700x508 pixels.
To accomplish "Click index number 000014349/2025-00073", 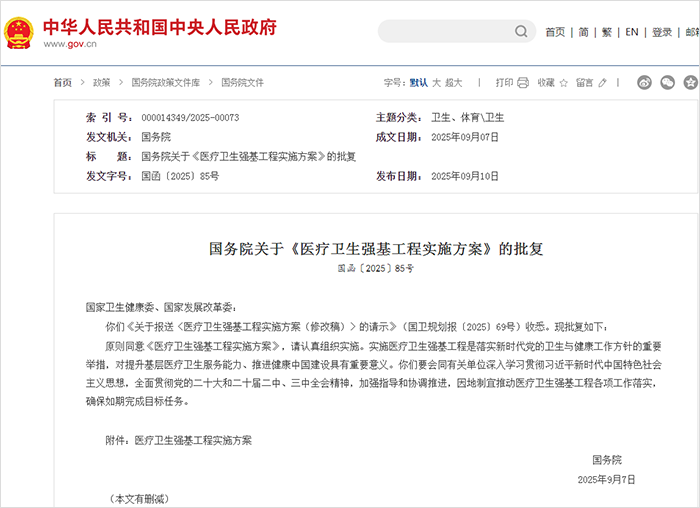I will tap(190, 118).
